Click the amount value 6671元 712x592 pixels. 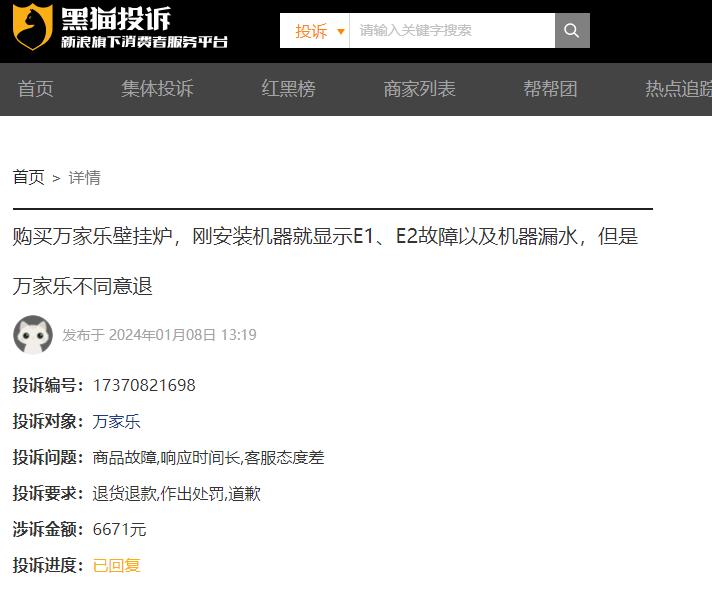119,529
